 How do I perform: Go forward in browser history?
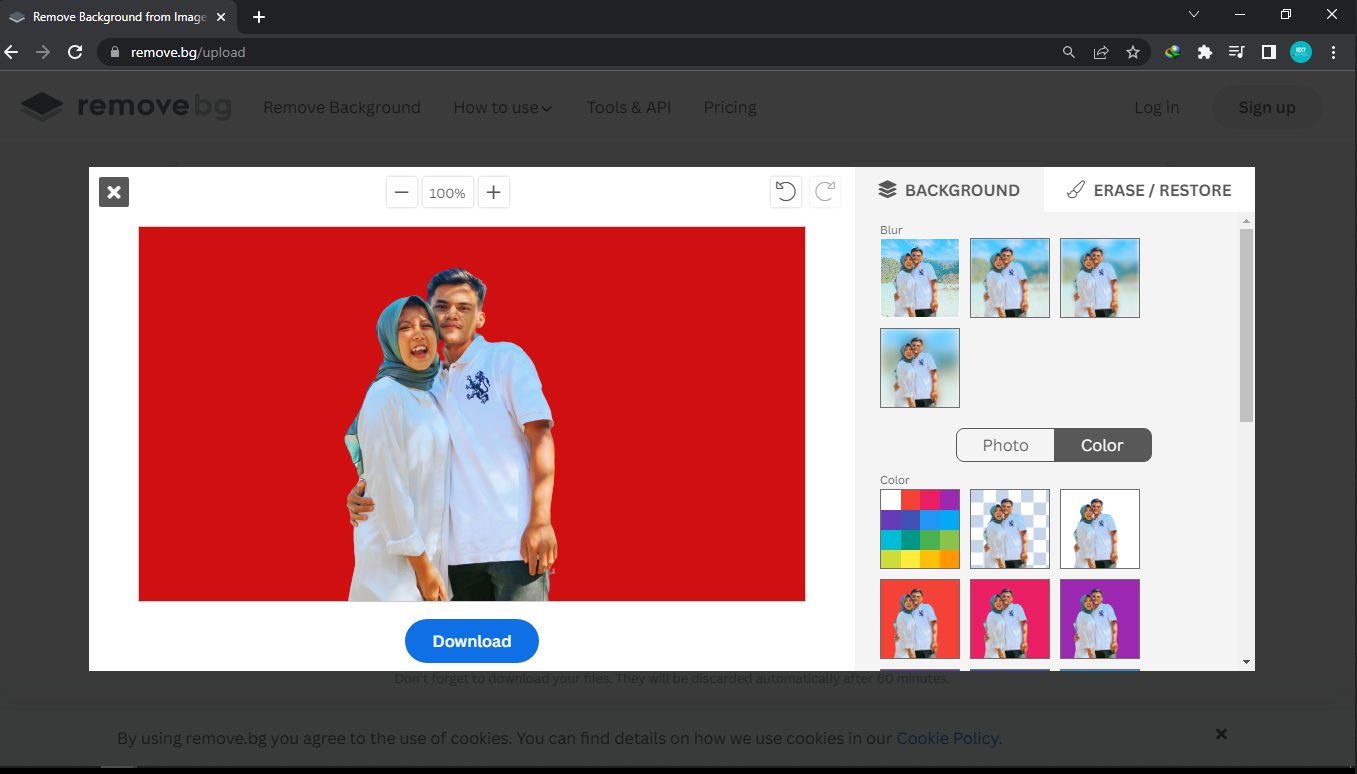coord(43,52)
